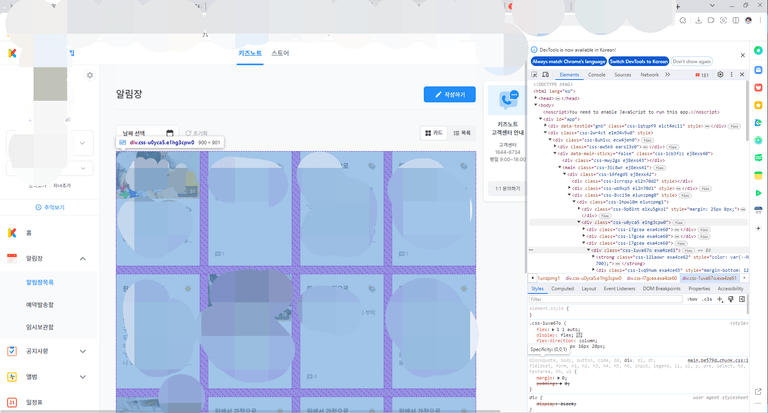Screen dimensions: 768x413
Task: Click the 공지사항 checkbox icon
Action: click(12, 351)
